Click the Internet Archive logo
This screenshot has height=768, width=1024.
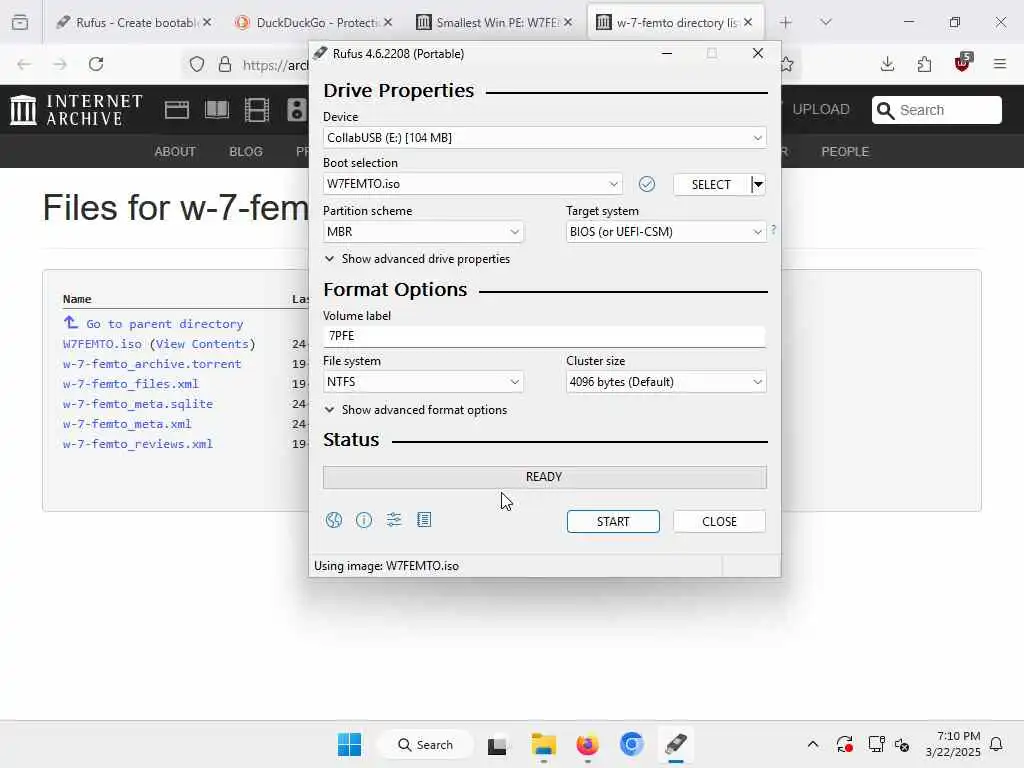[x=76, y=110]
